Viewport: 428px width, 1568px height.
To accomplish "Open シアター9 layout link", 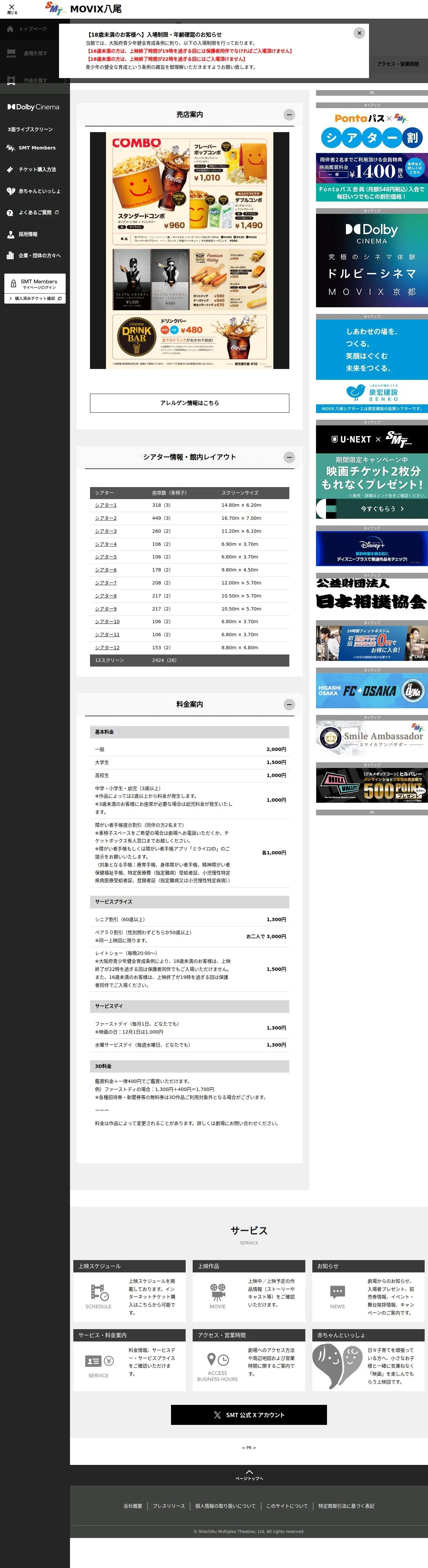I will pyautogui.click(x=106, y=609).
